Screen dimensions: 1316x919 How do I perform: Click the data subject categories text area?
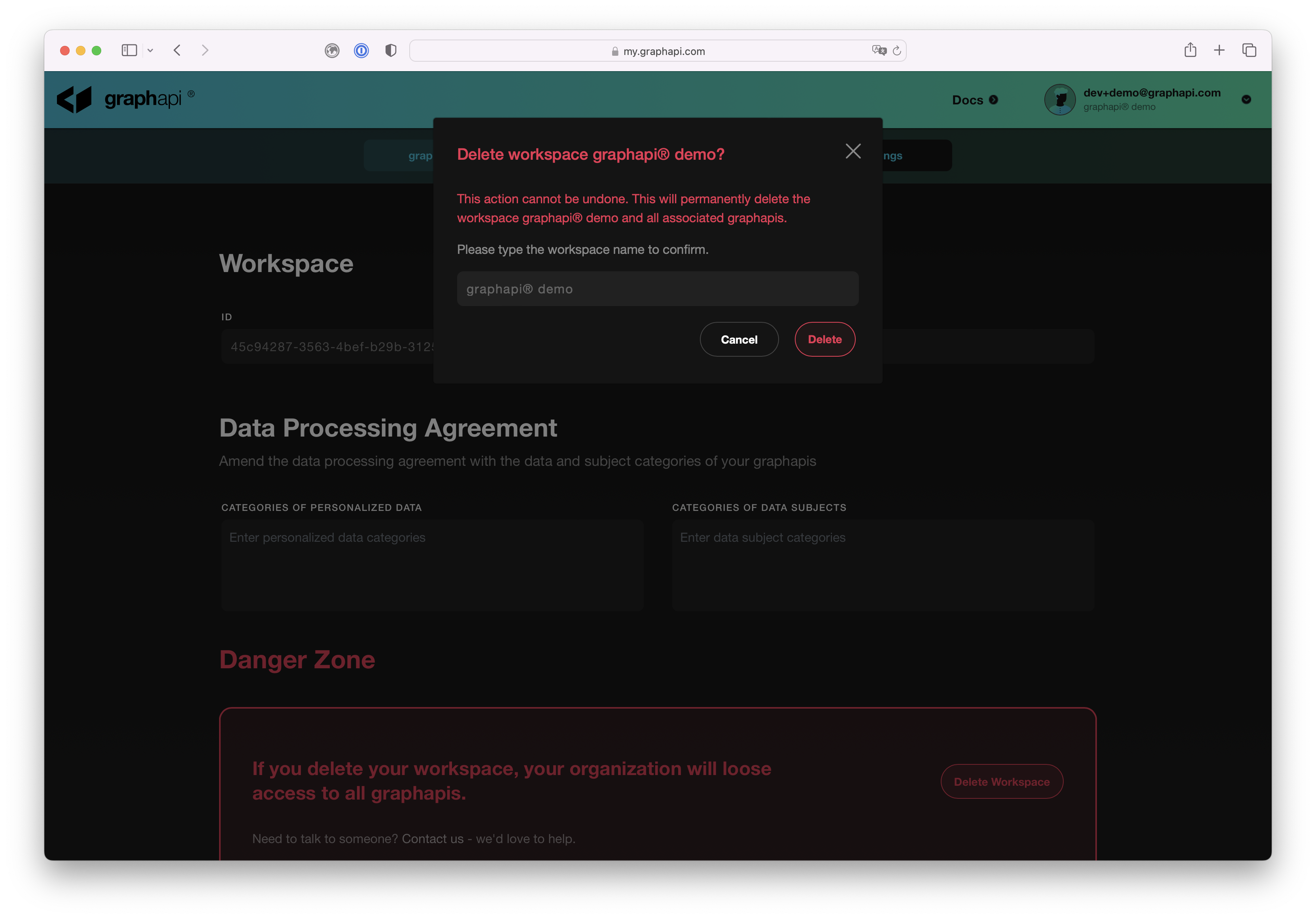coord(883,565)
